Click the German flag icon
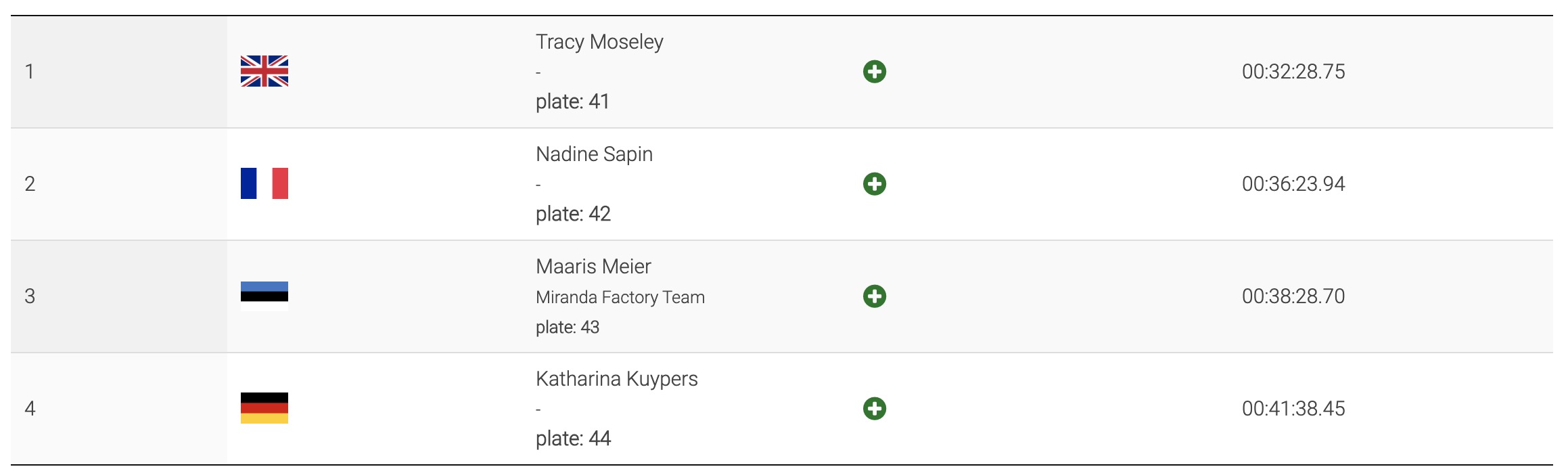This screenshot has width=1568, height=471. click(x=264, y=408)
